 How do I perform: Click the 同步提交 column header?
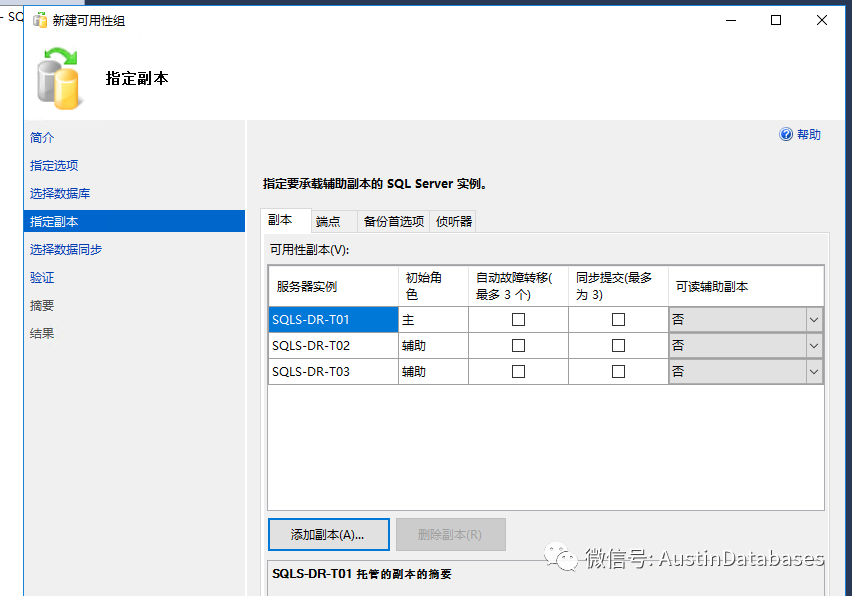point(618,286)
